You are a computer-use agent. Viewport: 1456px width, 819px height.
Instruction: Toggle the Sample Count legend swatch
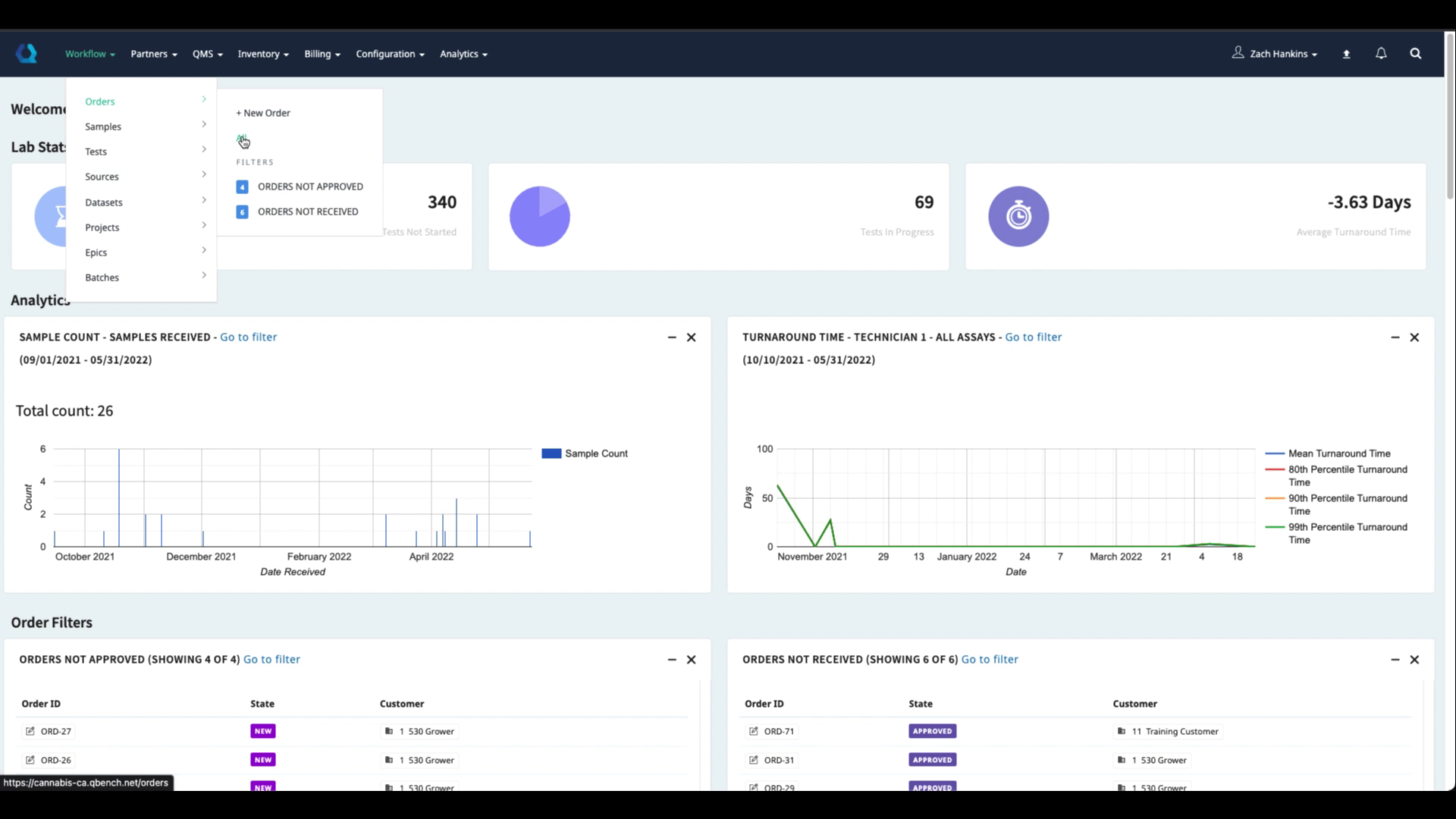551,453
